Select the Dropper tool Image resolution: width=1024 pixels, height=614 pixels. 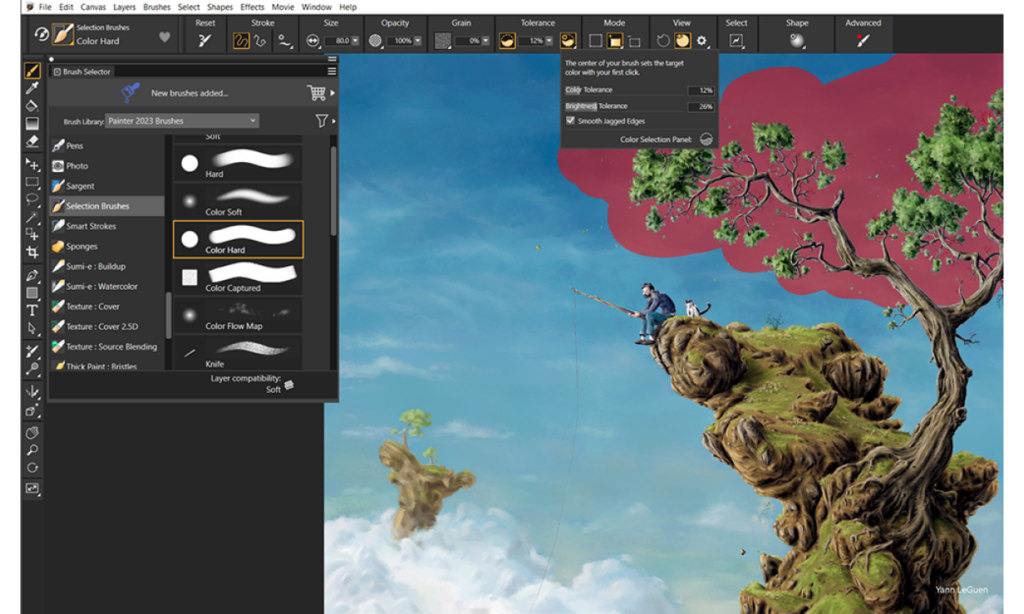coord(32,88)
